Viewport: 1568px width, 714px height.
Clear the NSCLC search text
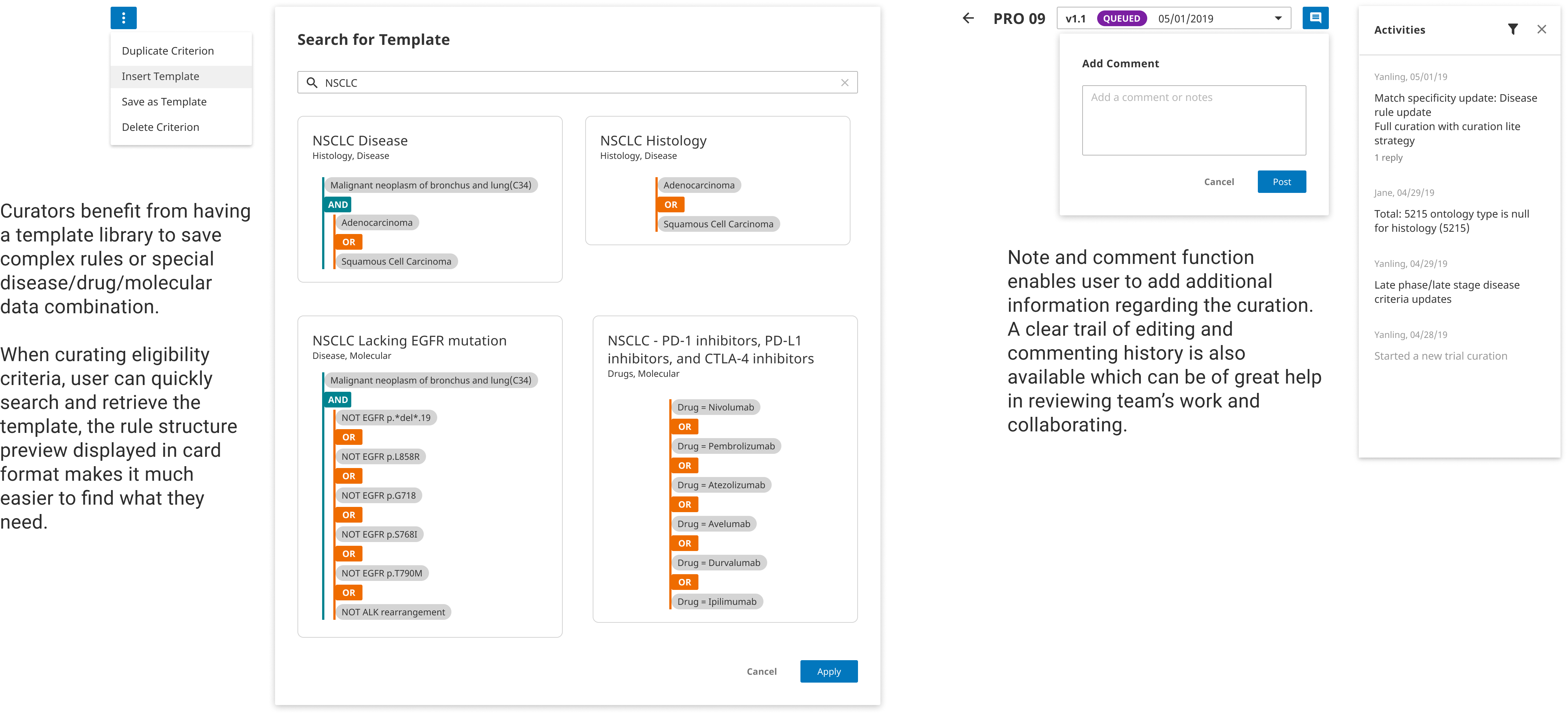click(844, 83)
